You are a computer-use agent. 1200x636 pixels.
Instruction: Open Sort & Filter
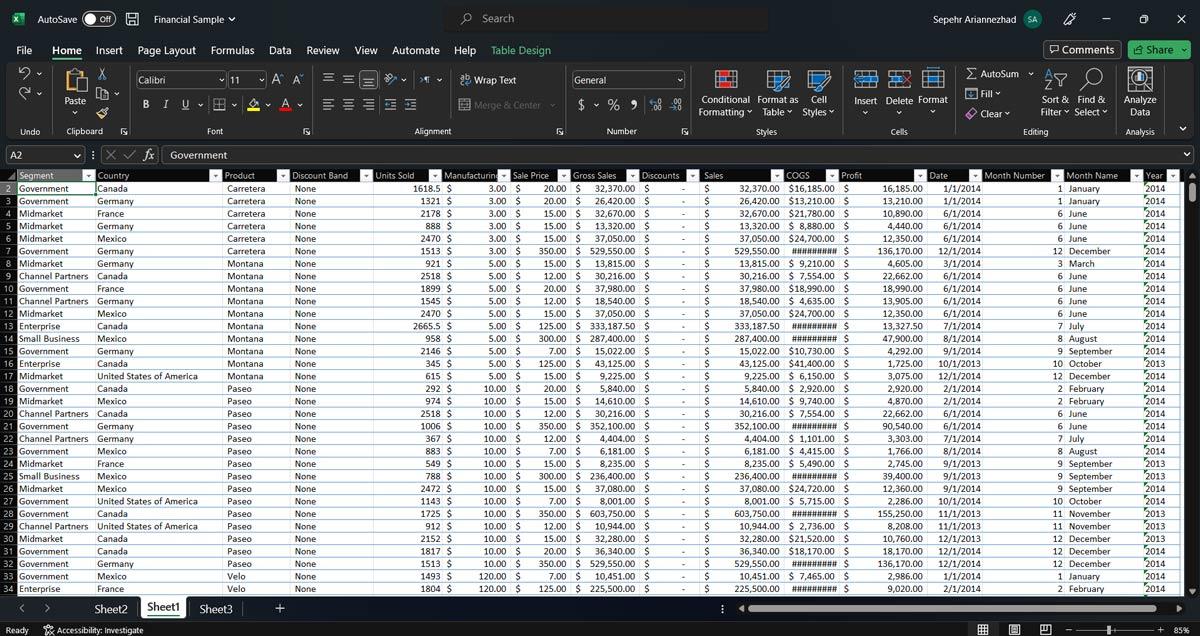1054,96
